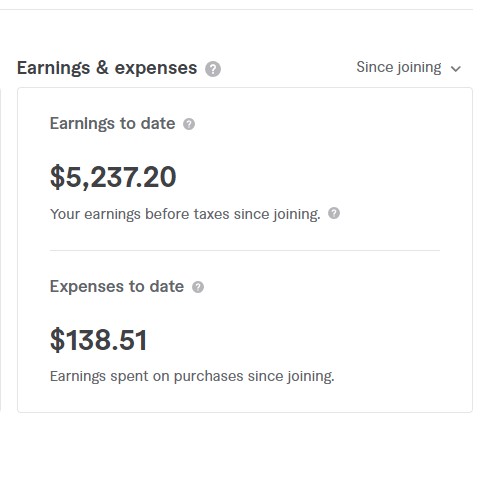Click empty area right of $5,237.20
The height and width of the screenshot is (477, 496).
tap(307, 177)
